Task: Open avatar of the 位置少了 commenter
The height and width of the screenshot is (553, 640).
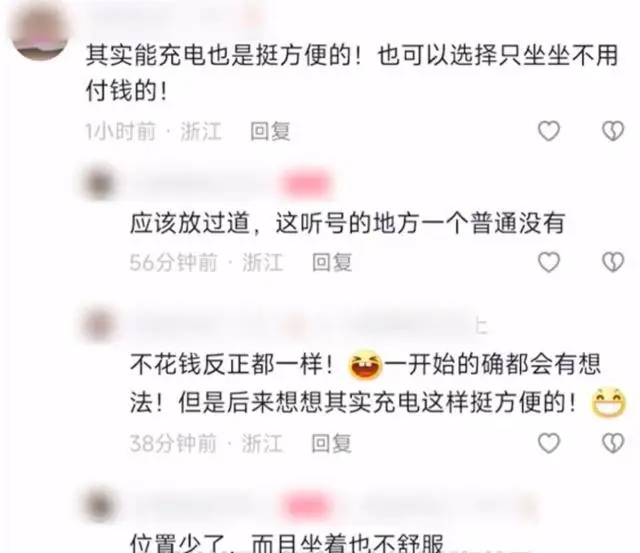Action: point(99,506)
